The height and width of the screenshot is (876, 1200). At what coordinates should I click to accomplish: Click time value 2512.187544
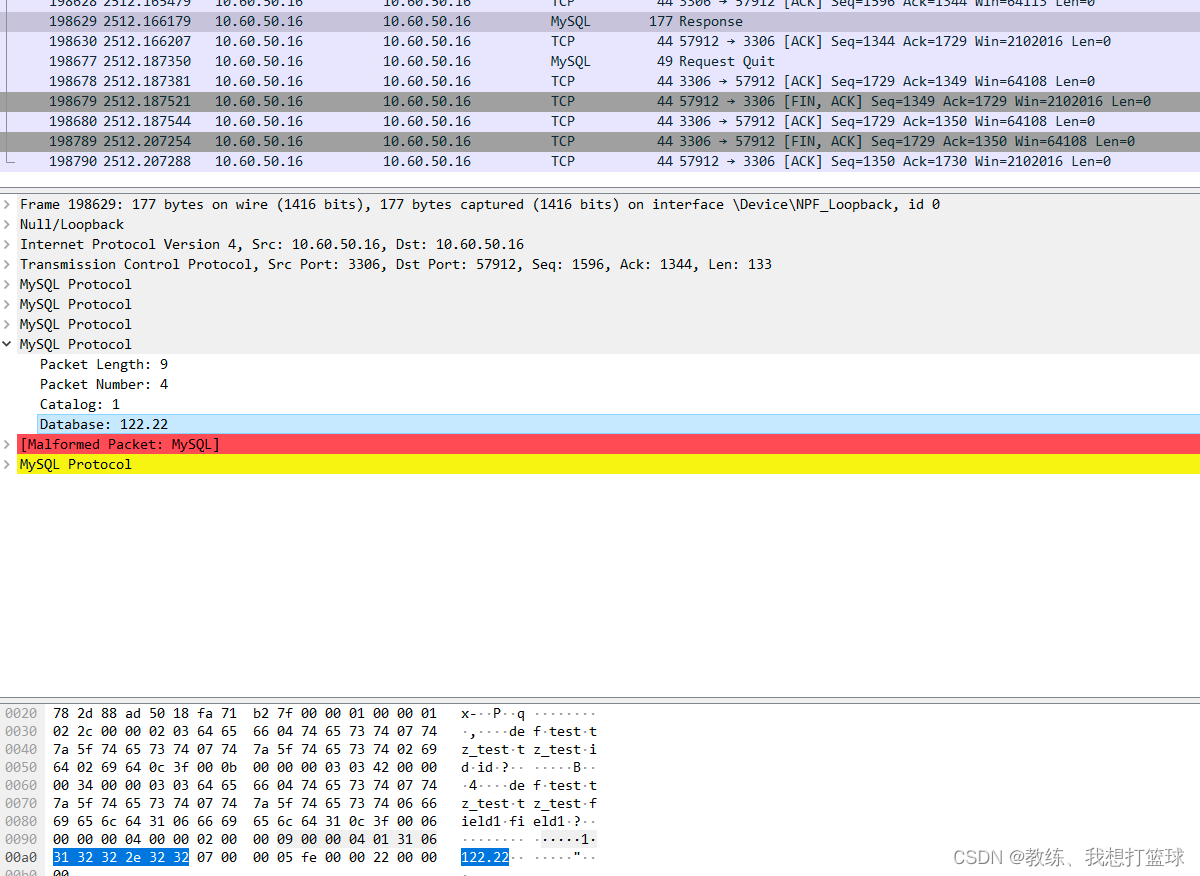coord(147,121)
